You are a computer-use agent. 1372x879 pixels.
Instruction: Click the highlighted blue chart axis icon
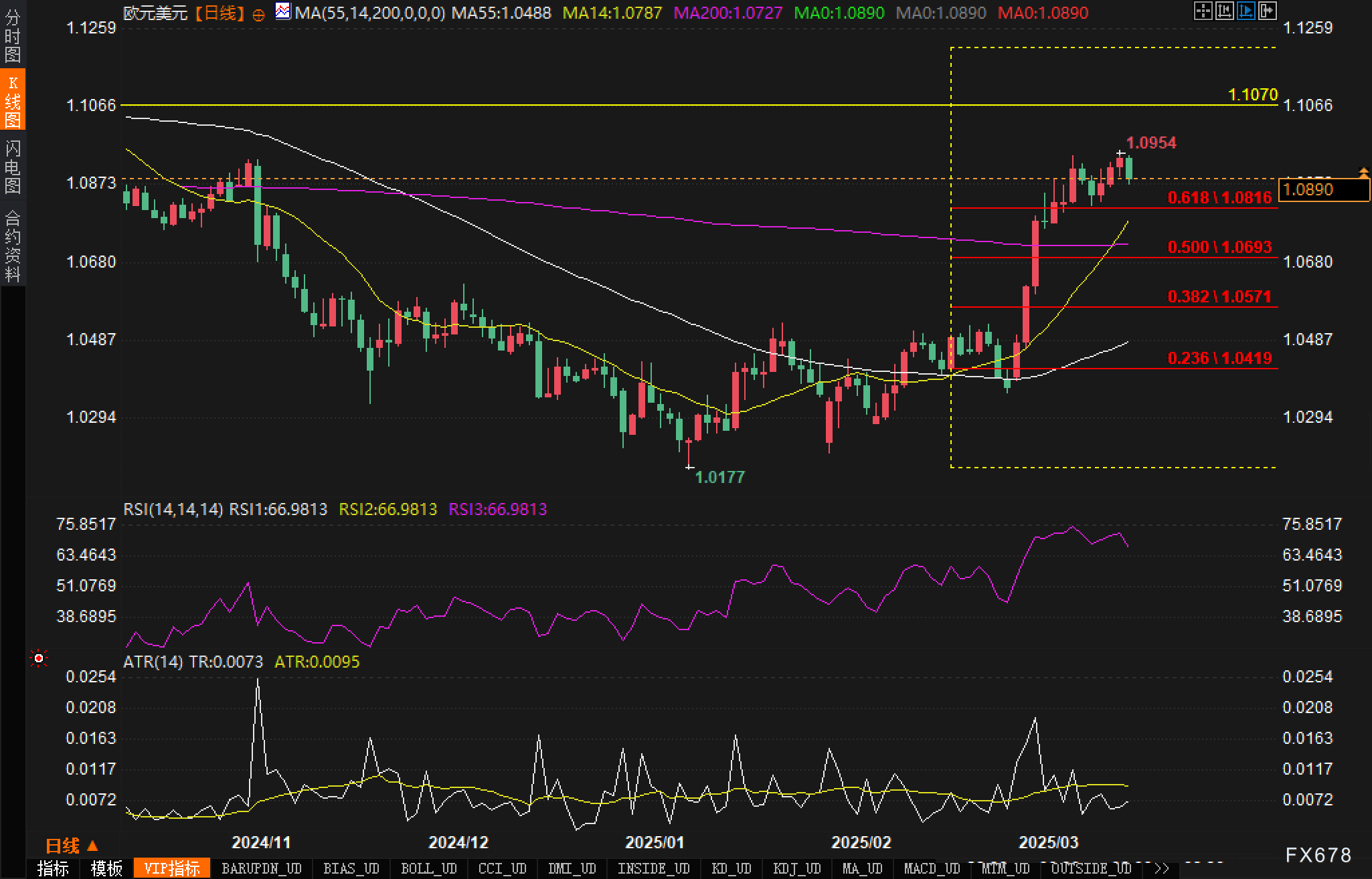1246,11
